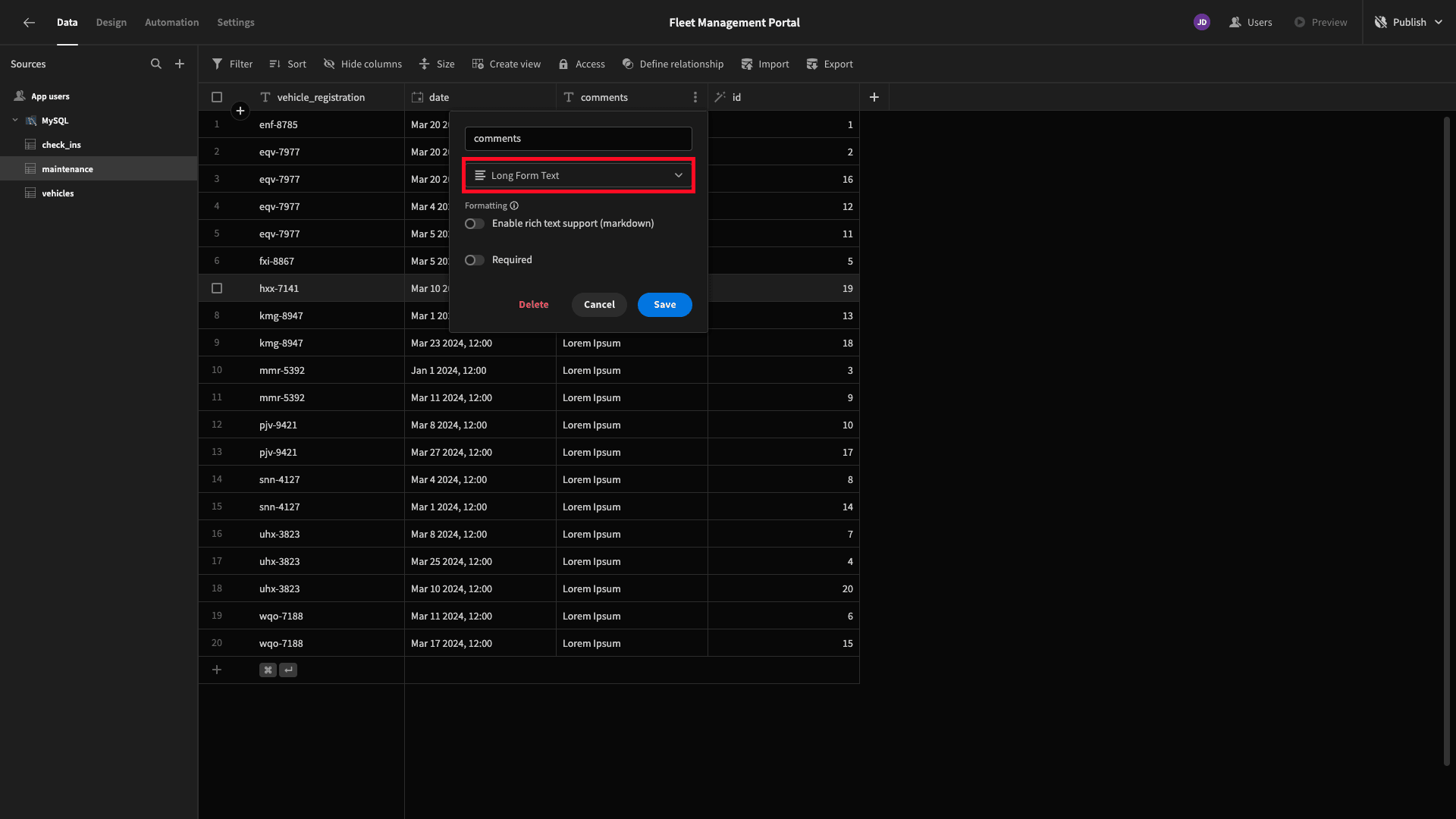The width and height of the screenshot is (1456, 819).
Task: Click the Delete column button
Action: (534, 305)
